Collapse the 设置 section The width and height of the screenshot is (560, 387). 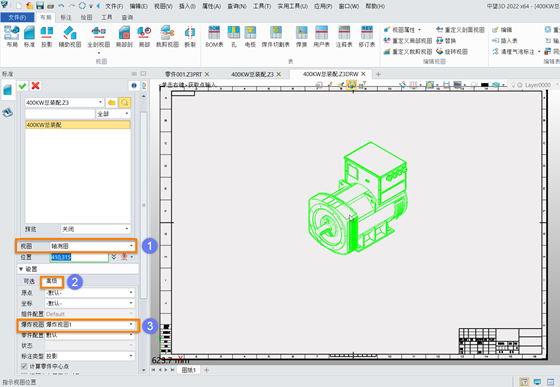[21, 269]
